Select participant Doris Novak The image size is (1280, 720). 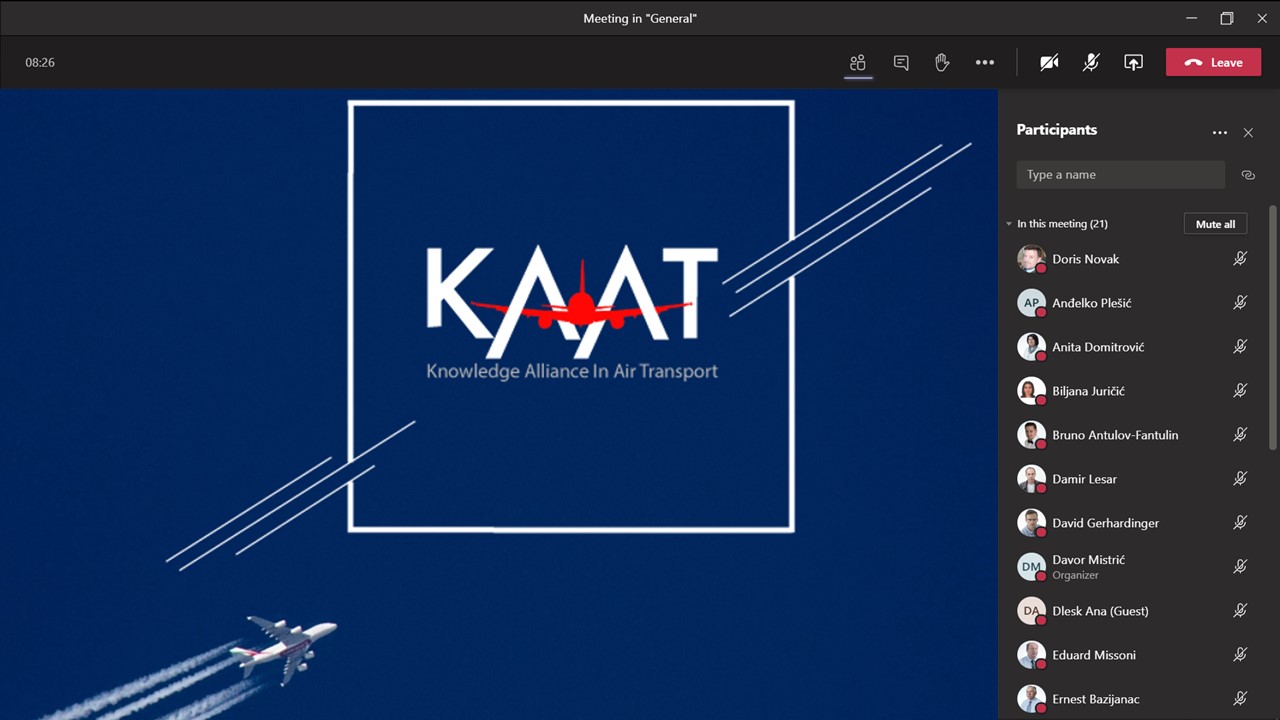(1133, 258)
